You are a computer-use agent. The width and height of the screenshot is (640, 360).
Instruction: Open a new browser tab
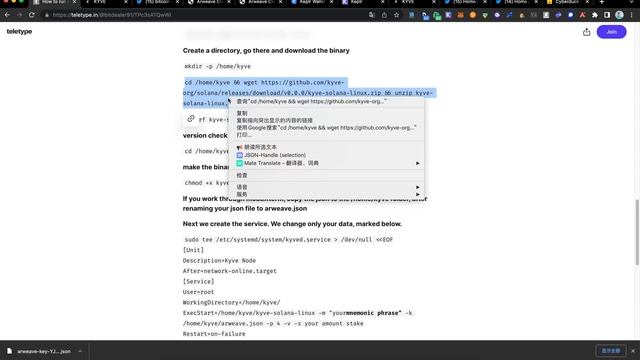pyautogui.click(x=602, y=2)
